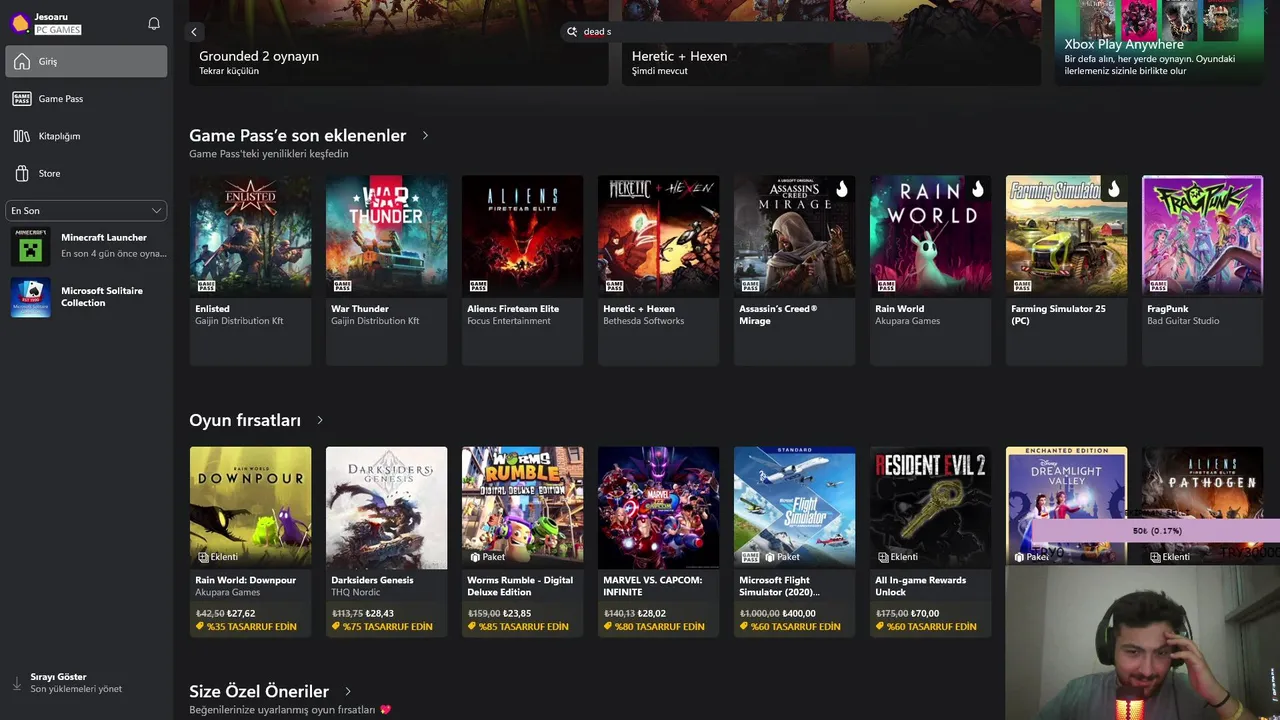Click %35 TASARRUF EDİN on Rain World Downpour

click(245, 627)
